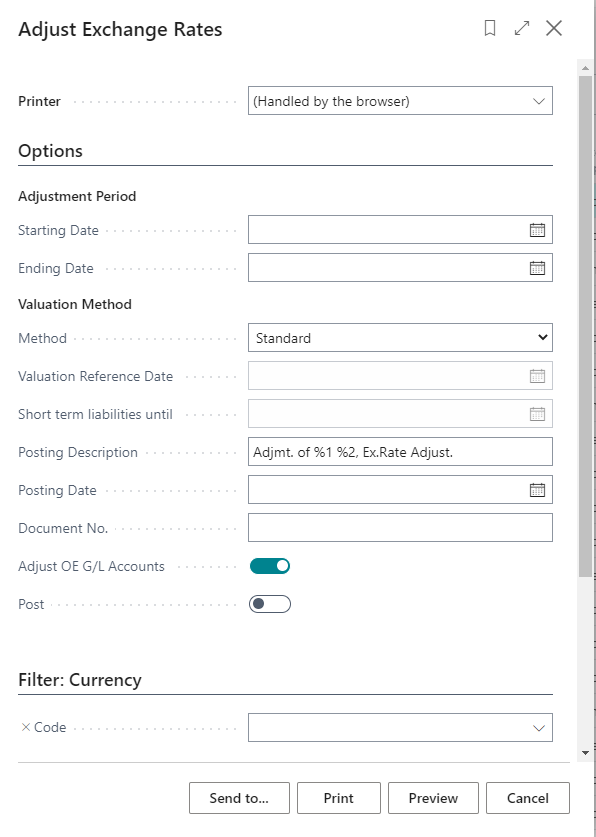Screen dimensions: 596x837
Task: Expand dialog to full screen view
Action: point(522,28)
